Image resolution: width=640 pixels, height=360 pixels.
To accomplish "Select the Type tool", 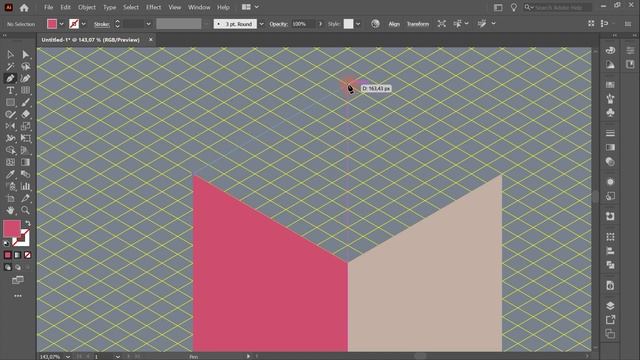I will coord(10,90).
